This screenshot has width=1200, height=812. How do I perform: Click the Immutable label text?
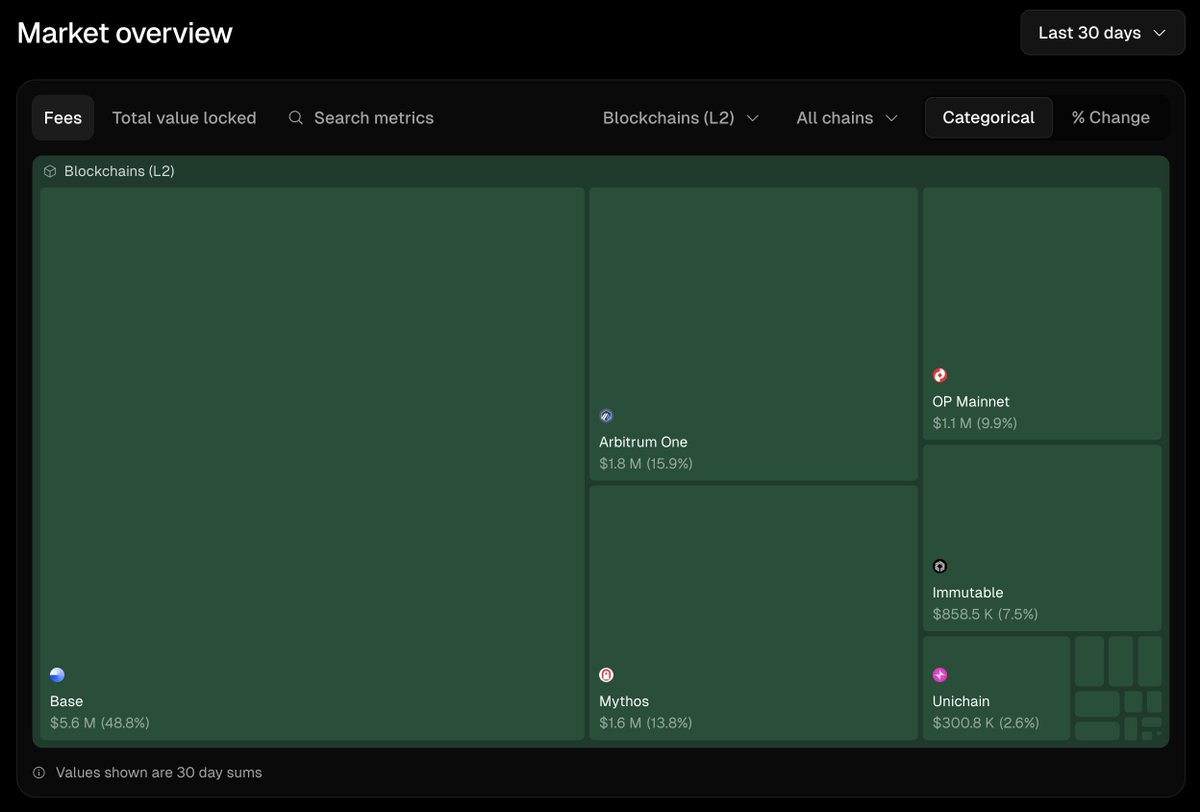point(968,592)
